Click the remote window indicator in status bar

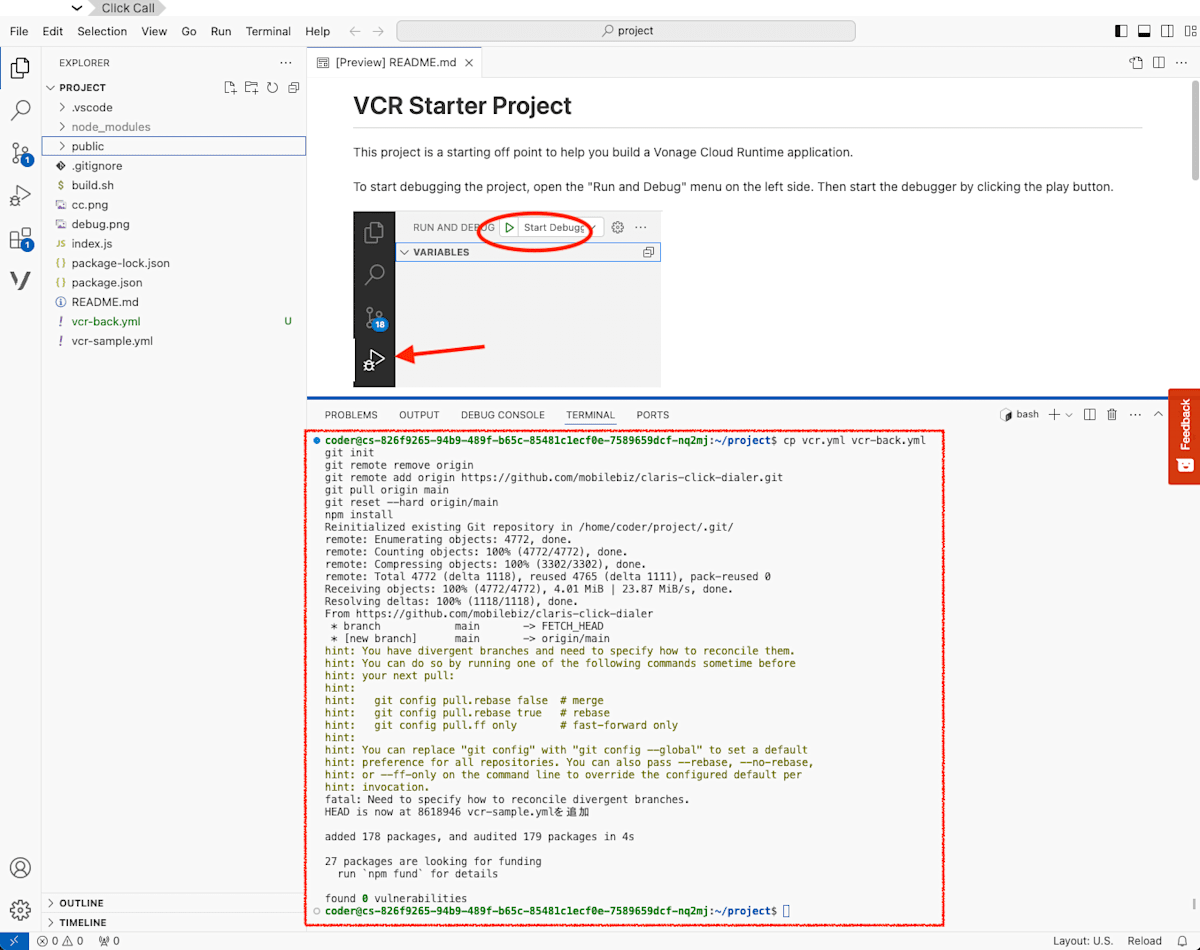point(14,941)
